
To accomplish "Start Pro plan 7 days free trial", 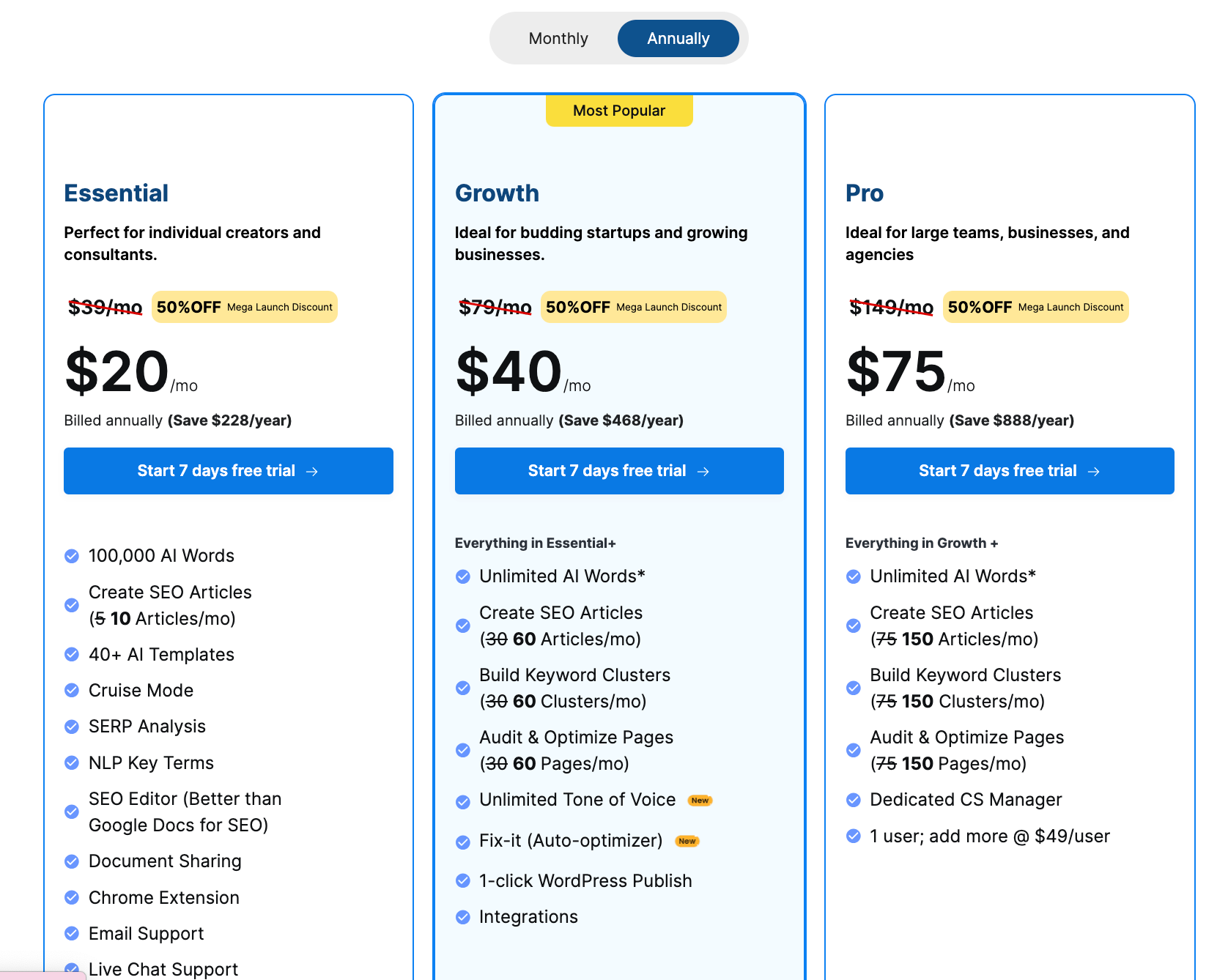I will (1010, 471).
